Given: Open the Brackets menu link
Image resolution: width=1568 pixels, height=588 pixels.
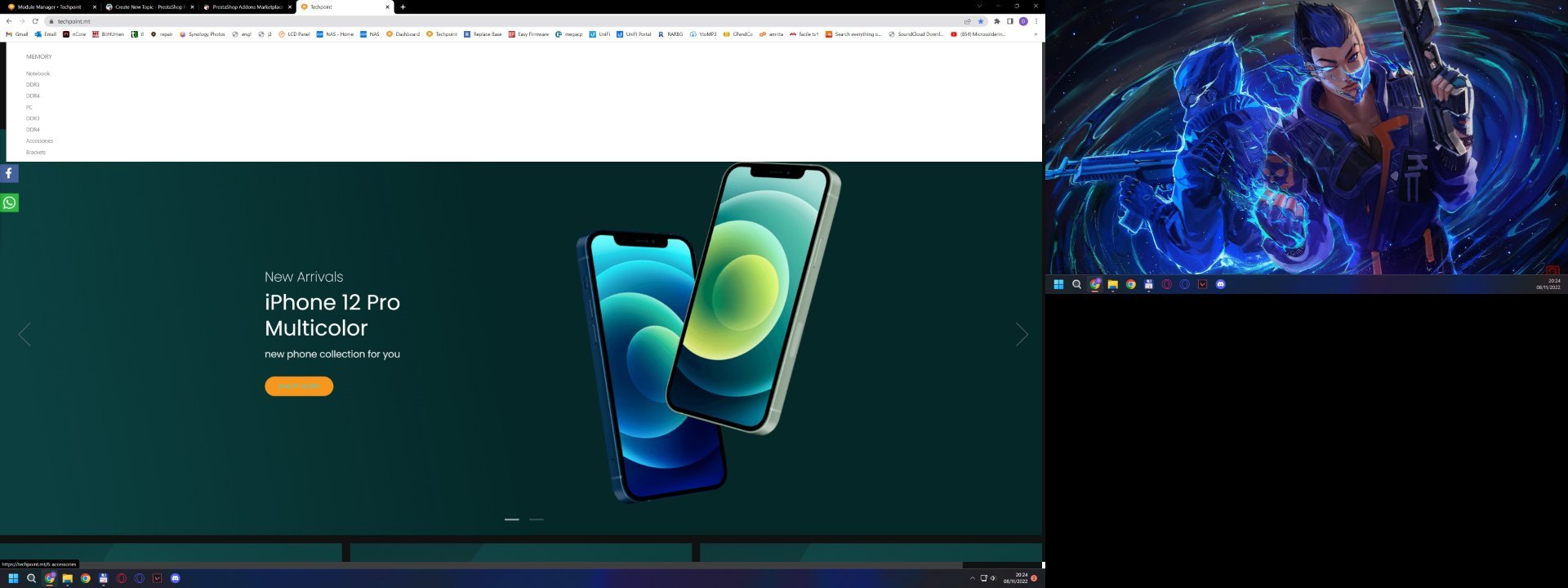Looking at the screenshot, I should coord(36,153).
